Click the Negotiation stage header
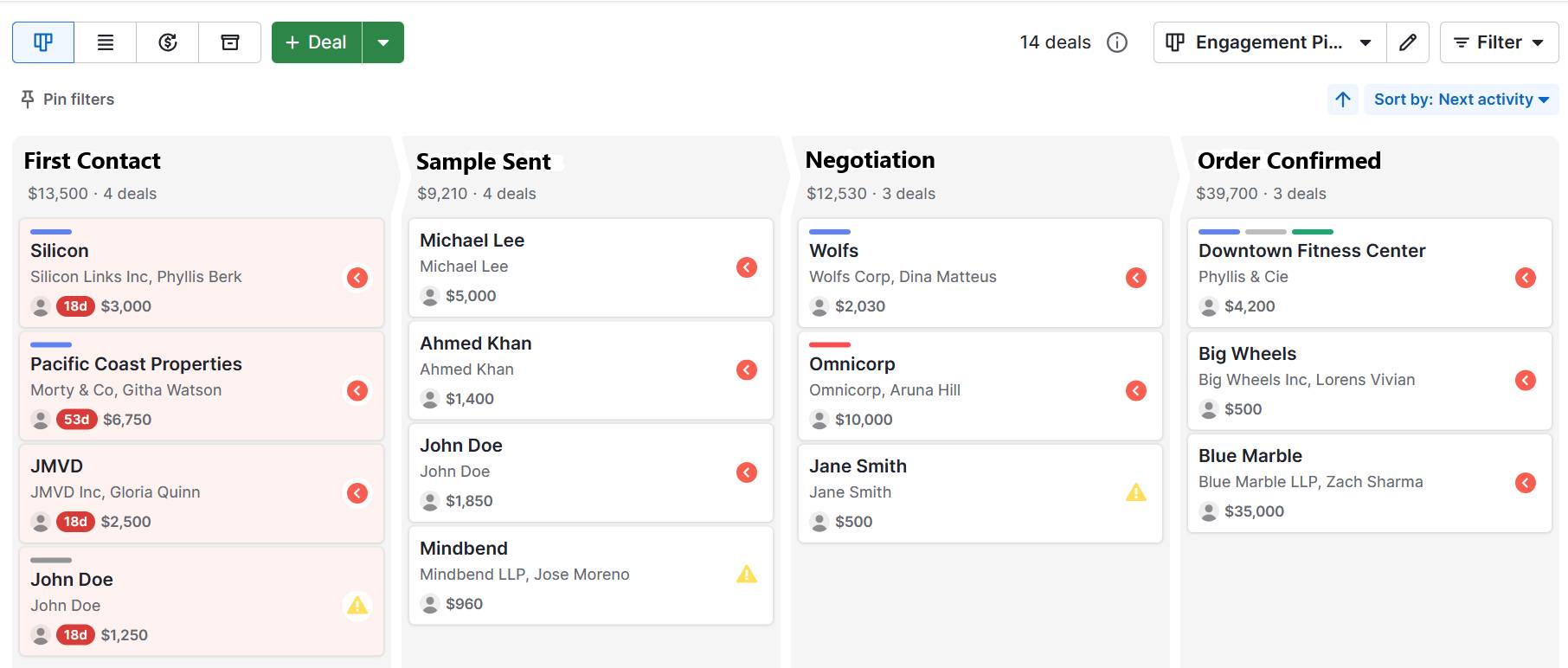Screen dimensions: 1568x668 tap(871, 160)
